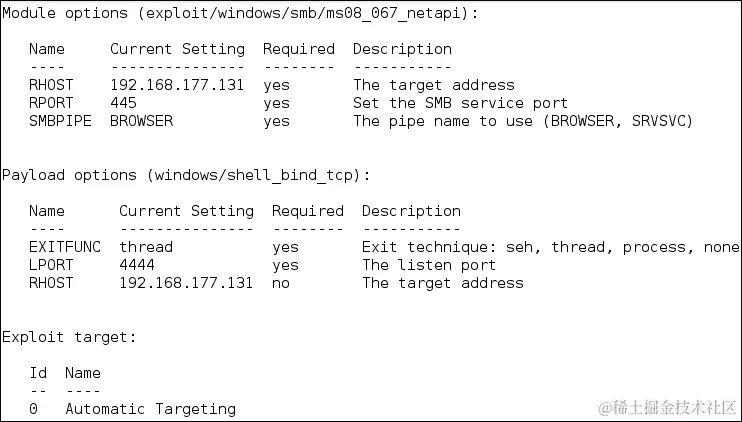This screenshot has height=422, width=742.
Task: Click the text 'Set the SMB service port'
Action: tap(460, 103)
